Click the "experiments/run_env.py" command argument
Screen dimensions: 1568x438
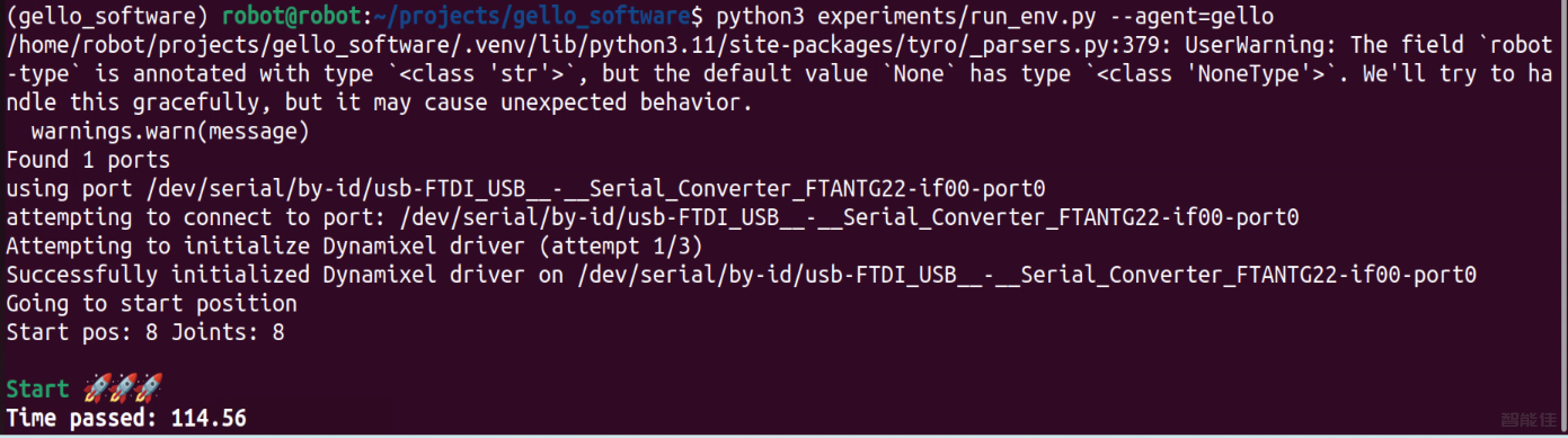956,16
